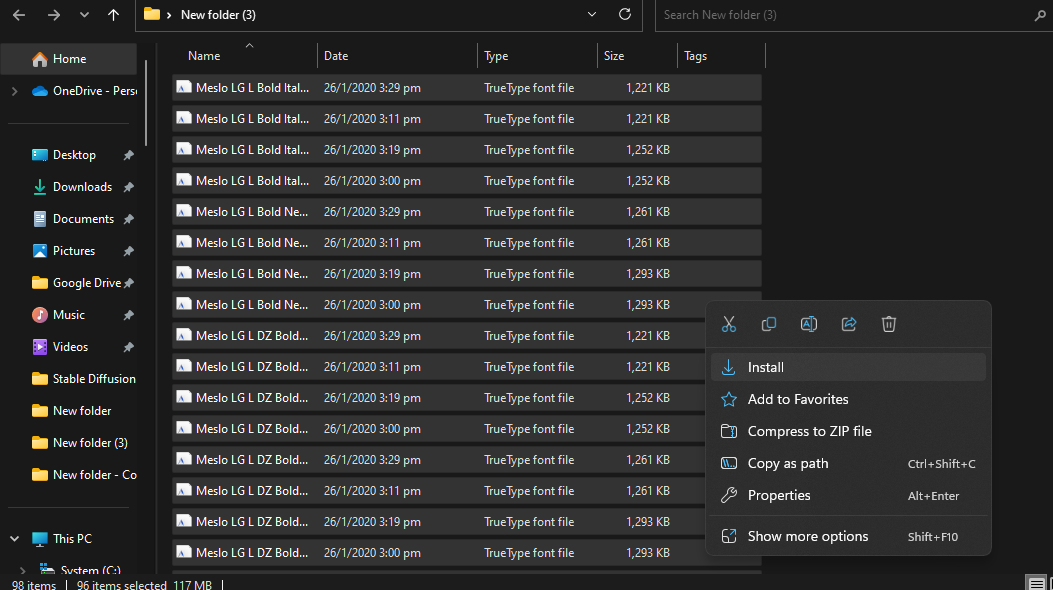Viewport: 1053px width, 590px height.
Task: Click the Refresh button beside address bar
Action: click(x=625, y=15)
